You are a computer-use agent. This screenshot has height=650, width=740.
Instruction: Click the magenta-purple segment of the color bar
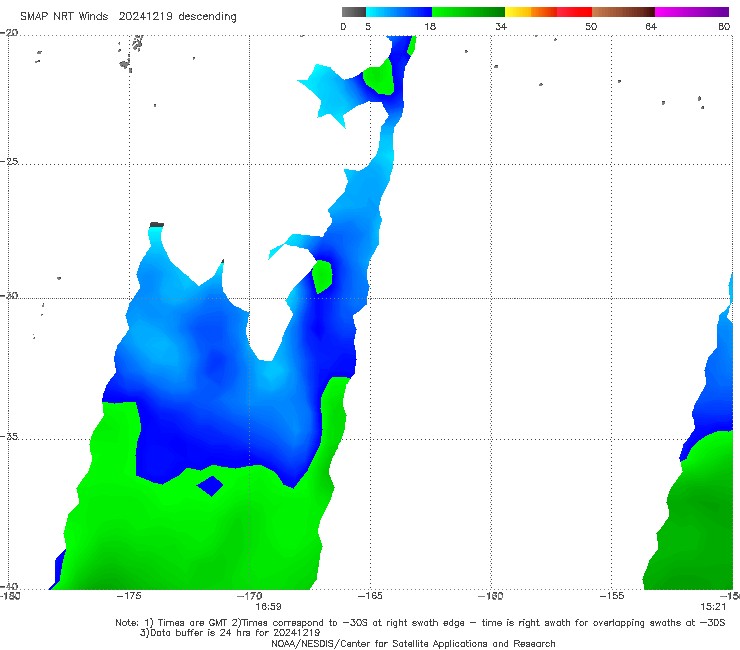(x=692, y=12)
